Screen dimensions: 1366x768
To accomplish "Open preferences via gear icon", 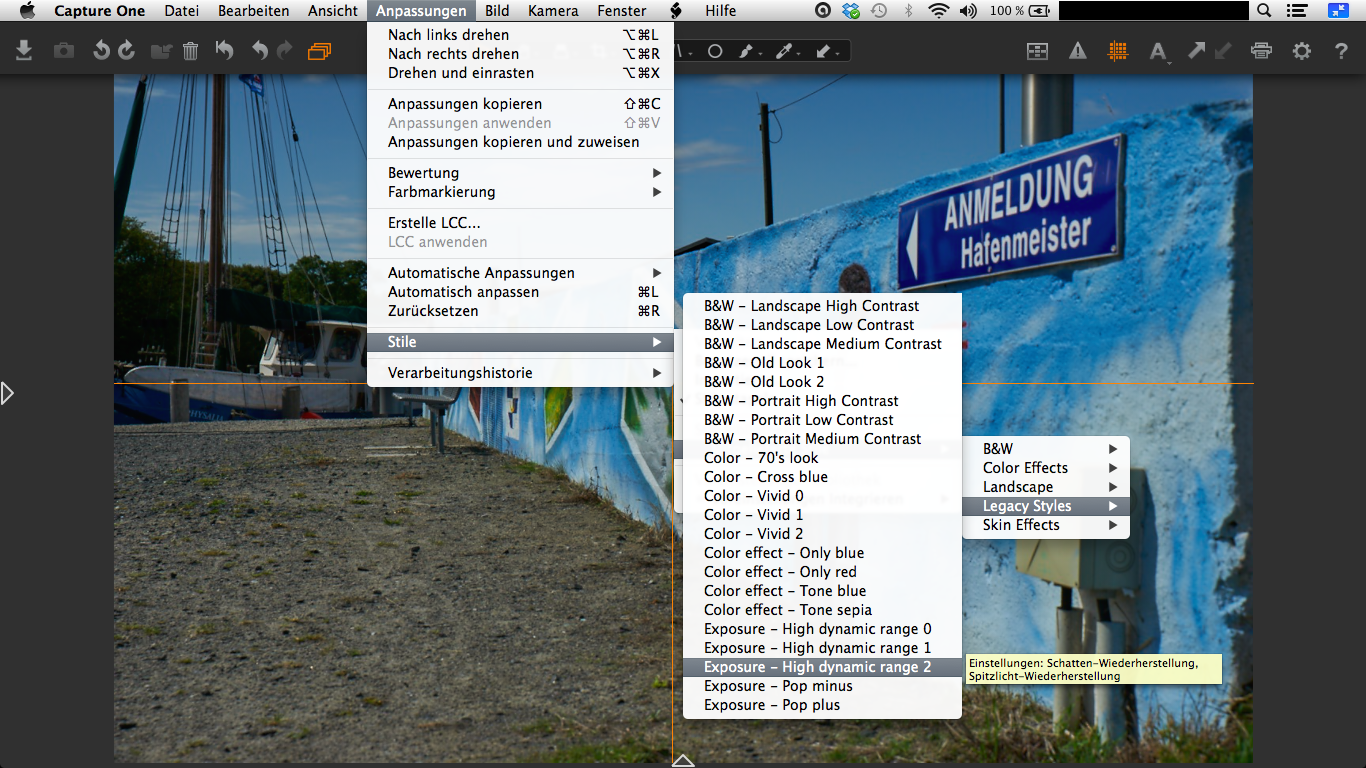I will [1301, 51].
